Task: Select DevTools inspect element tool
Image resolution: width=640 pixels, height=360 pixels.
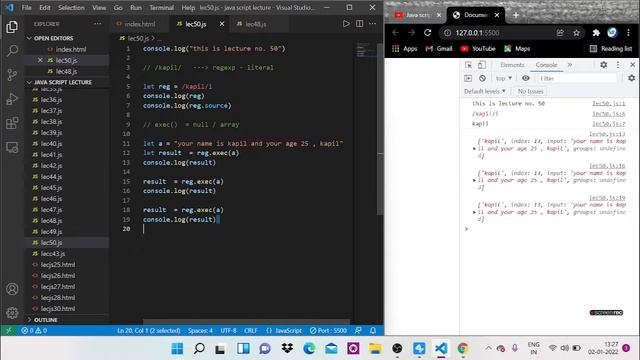Action: coord(469,65)
